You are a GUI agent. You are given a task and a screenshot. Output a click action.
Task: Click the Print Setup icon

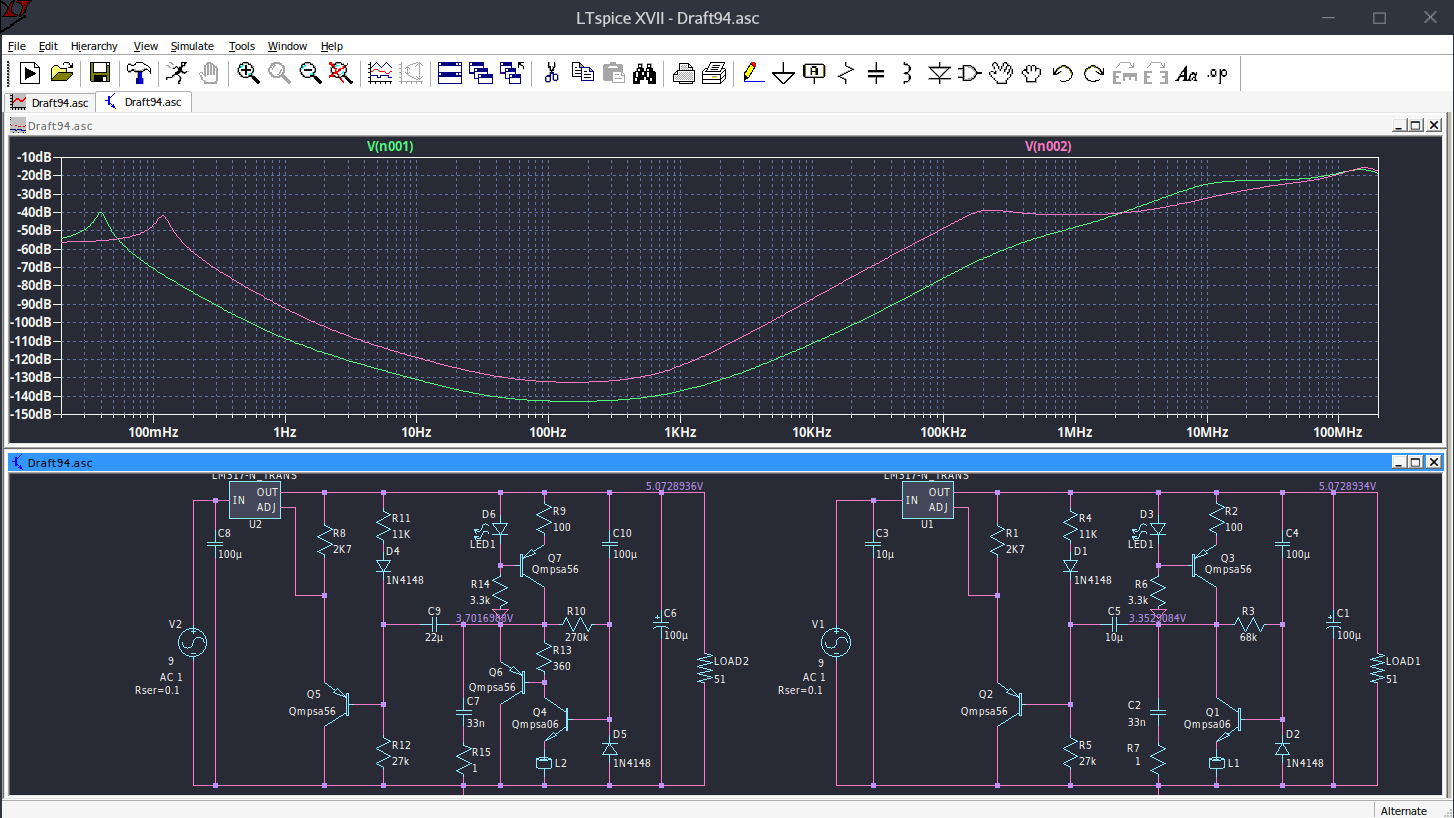(x=683, y=73)
